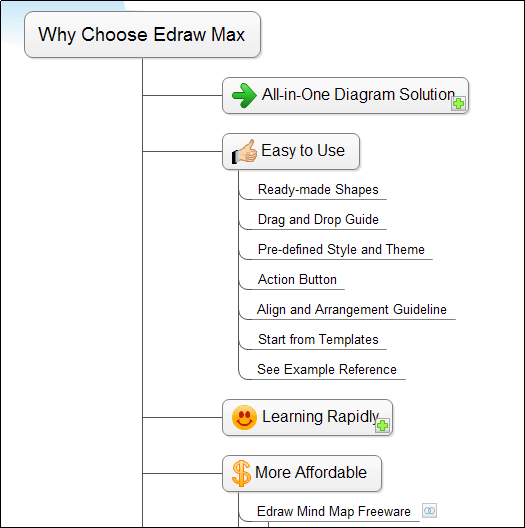Select the Learning Rapidly topic text
Viewport: 525px width, 528px height.
pos(321,417)
